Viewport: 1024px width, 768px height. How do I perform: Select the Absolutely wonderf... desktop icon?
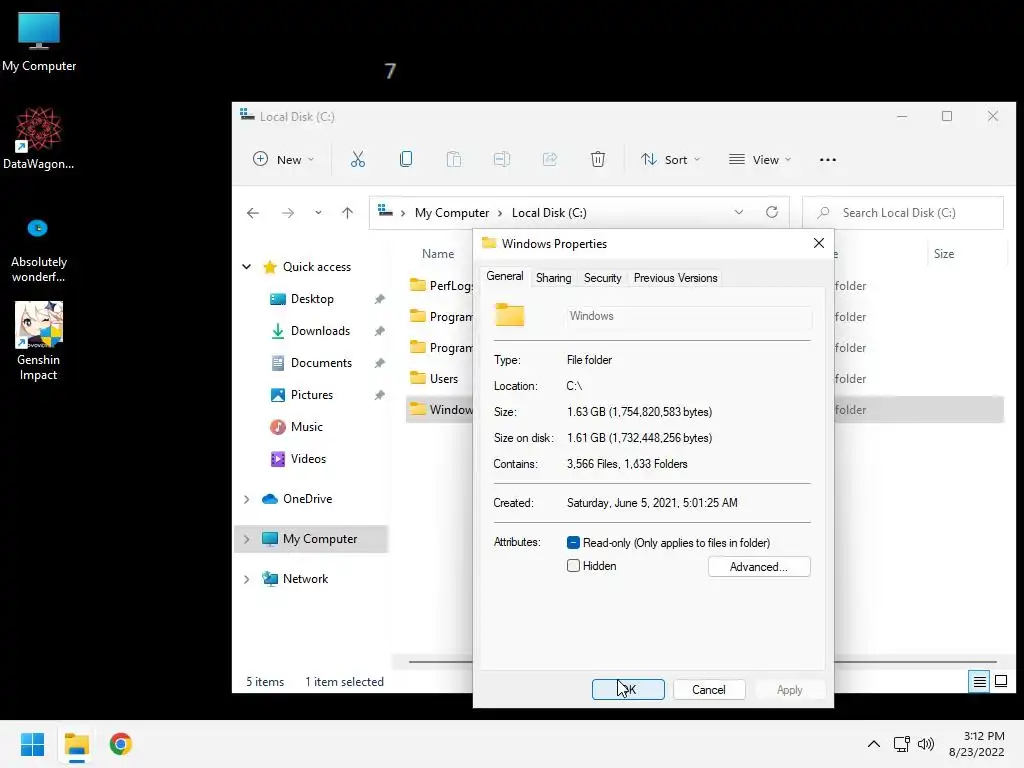pos(39,251)
